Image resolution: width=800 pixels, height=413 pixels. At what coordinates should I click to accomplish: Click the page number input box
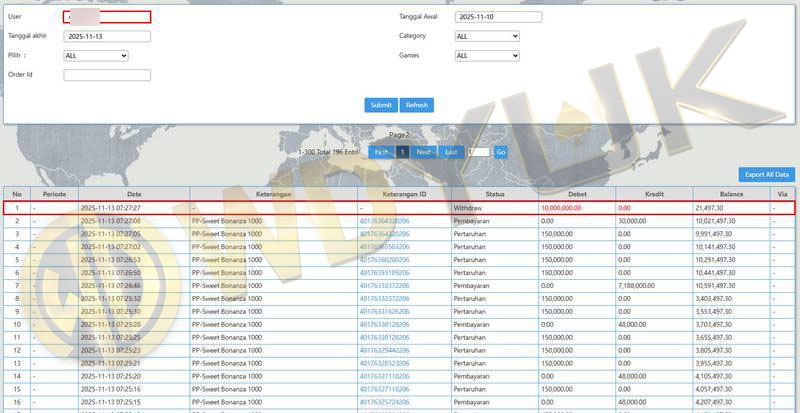(x=478, y=152)
